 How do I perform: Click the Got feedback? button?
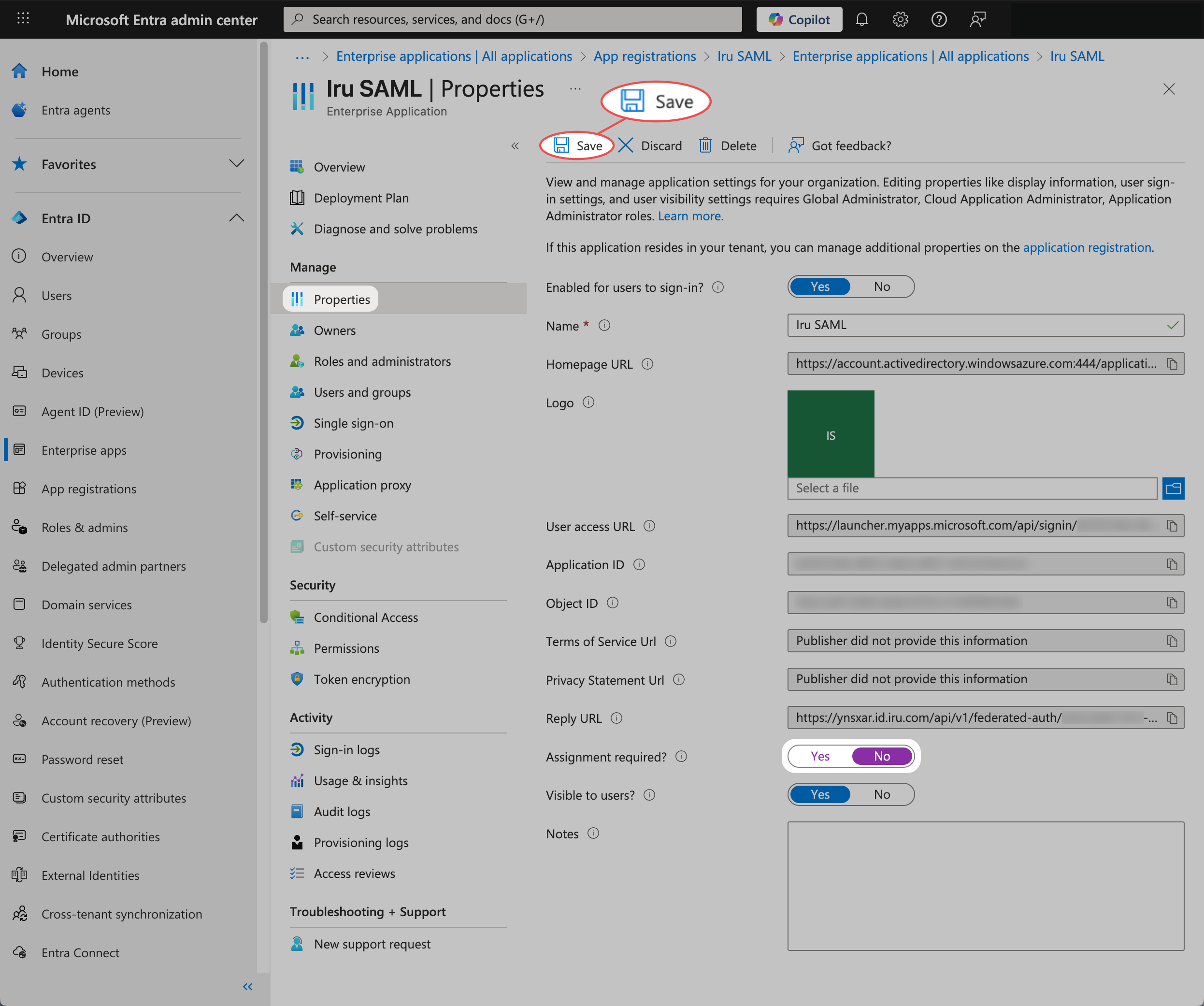(840, 145)
